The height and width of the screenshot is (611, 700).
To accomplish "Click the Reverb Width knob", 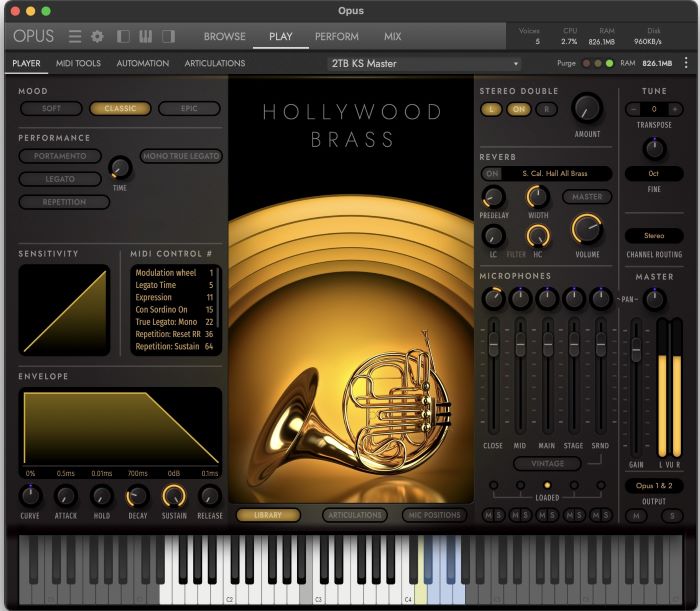I will [538, 197].
